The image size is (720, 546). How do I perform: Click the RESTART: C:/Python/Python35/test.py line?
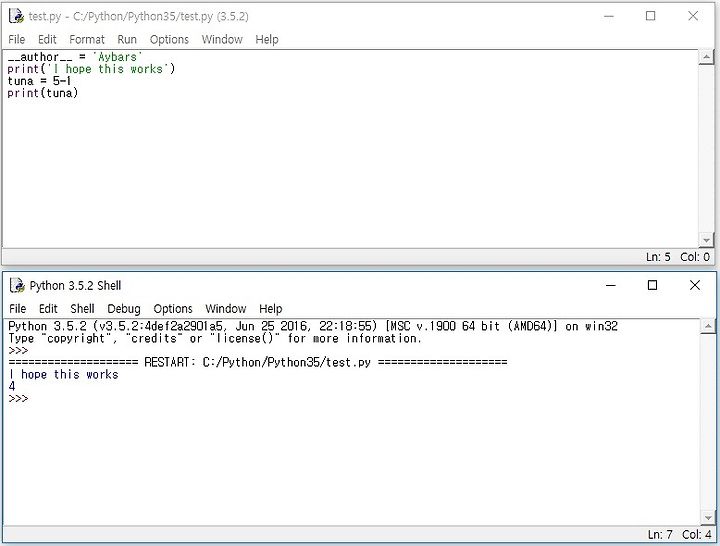click(x=258, y=362)
